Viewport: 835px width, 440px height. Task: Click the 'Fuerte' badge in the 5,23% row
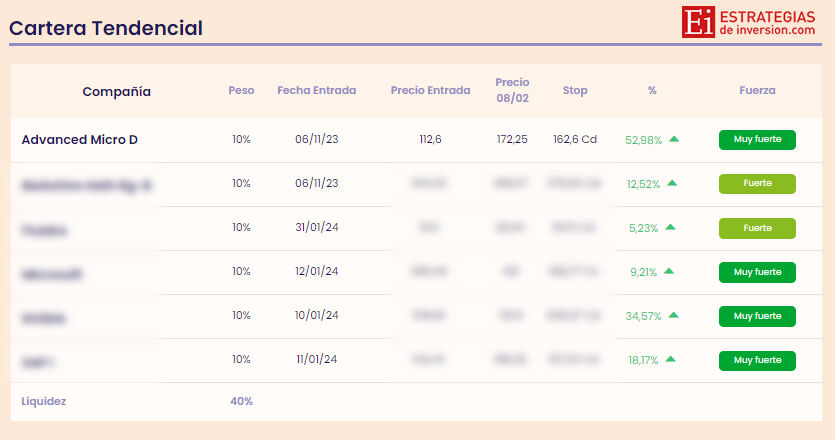point(757,228)
